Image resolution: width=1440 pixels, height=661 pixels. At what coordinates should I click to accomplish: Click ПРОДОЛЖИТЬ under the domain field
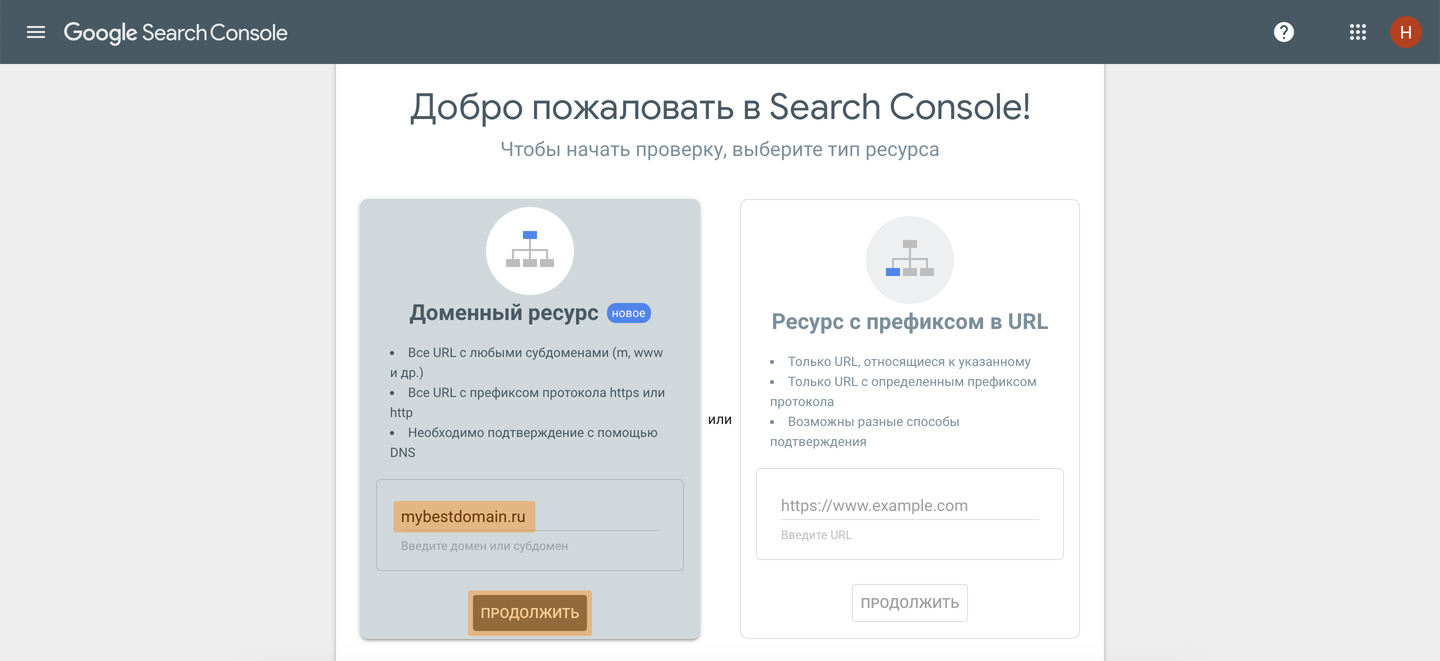pos(530,613)
